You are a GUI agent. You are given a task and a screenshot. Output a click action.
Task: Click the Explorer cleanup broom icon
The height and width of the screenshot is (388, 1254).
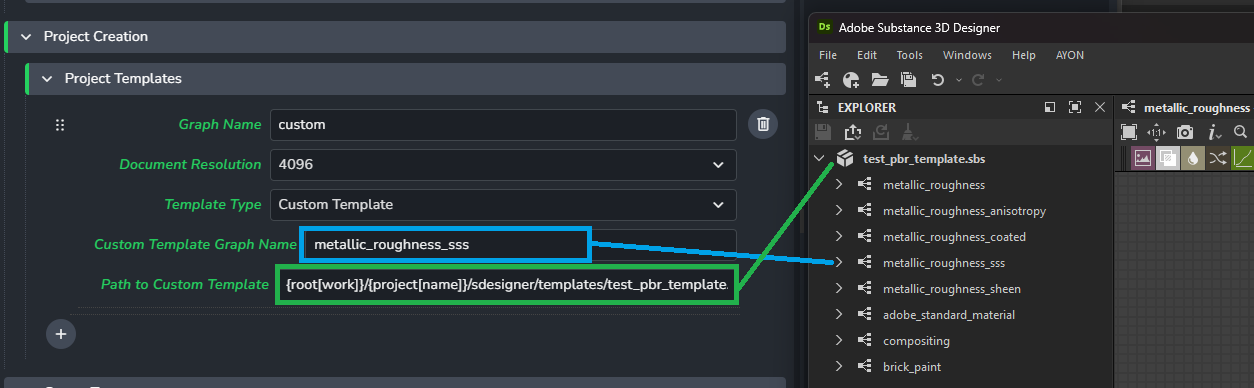coord(909,131)
